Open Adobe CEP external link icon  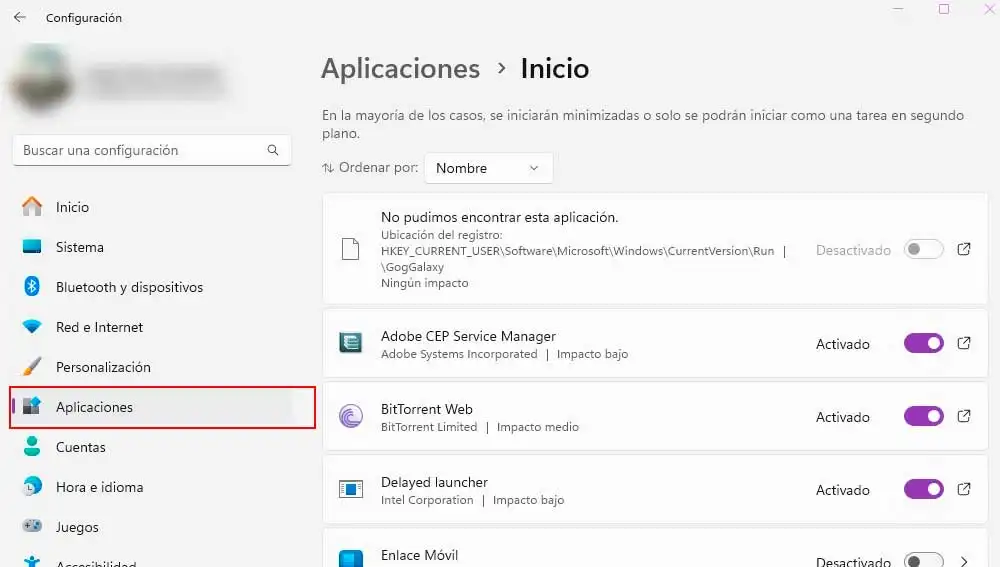964,343
